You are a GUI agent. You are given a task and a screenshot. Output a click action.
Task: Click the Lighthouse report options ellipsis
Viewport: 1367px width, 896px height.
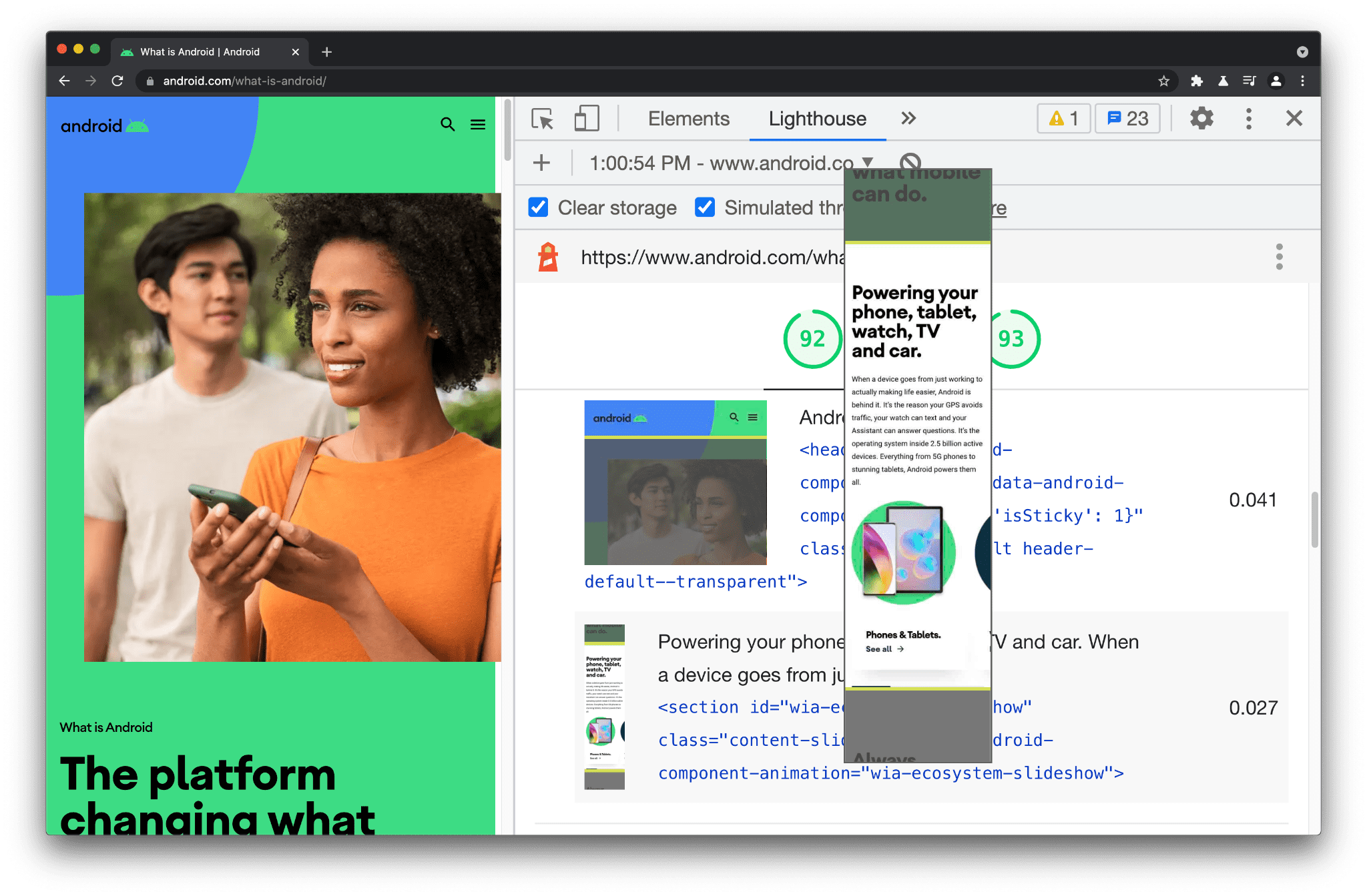pos(1279,256)
